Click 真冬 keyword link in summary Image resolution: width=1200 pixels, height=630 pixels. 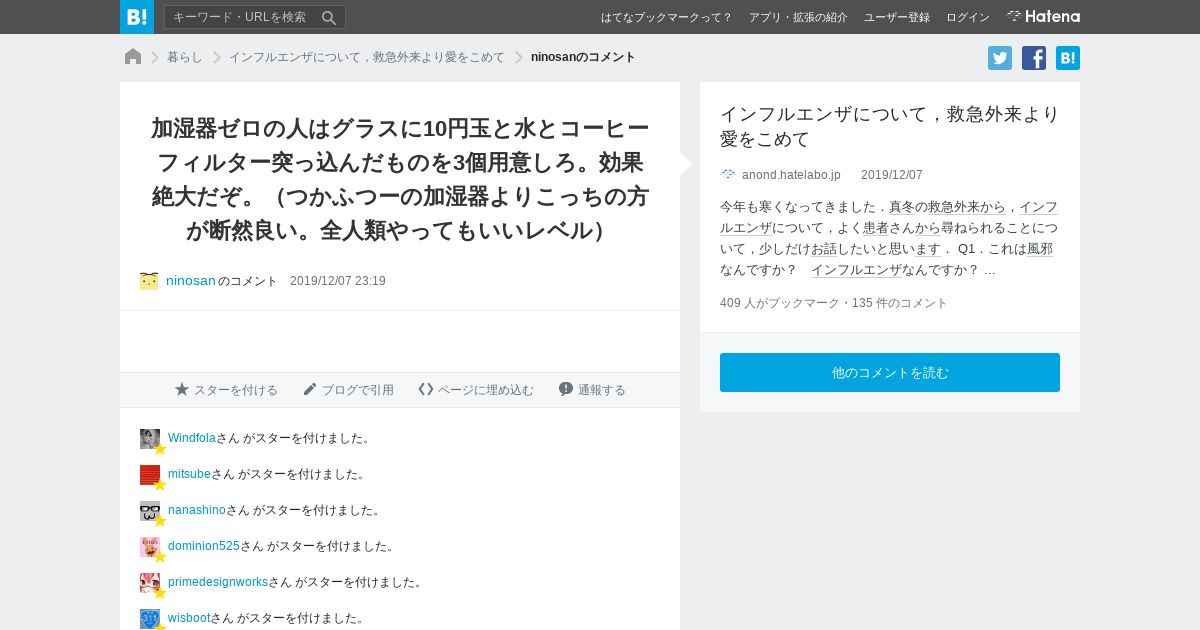click(x=902, y=207)
